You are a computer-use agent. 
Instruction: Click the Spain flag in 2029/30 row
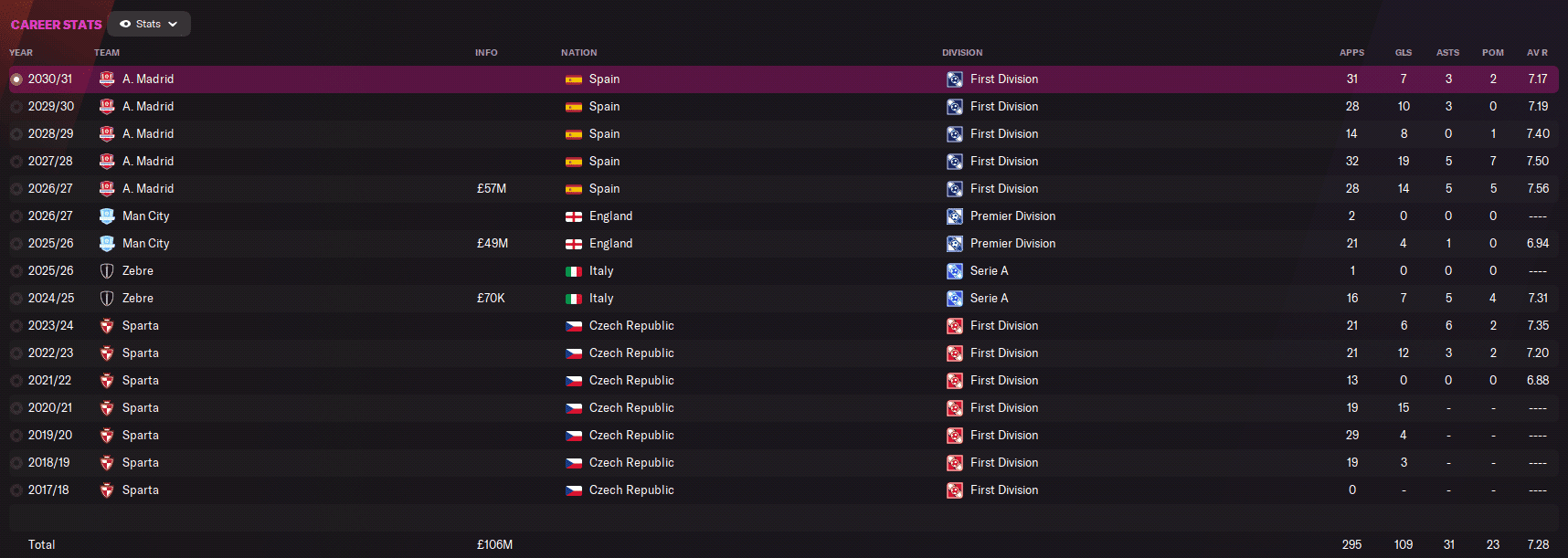pos(574,107)
